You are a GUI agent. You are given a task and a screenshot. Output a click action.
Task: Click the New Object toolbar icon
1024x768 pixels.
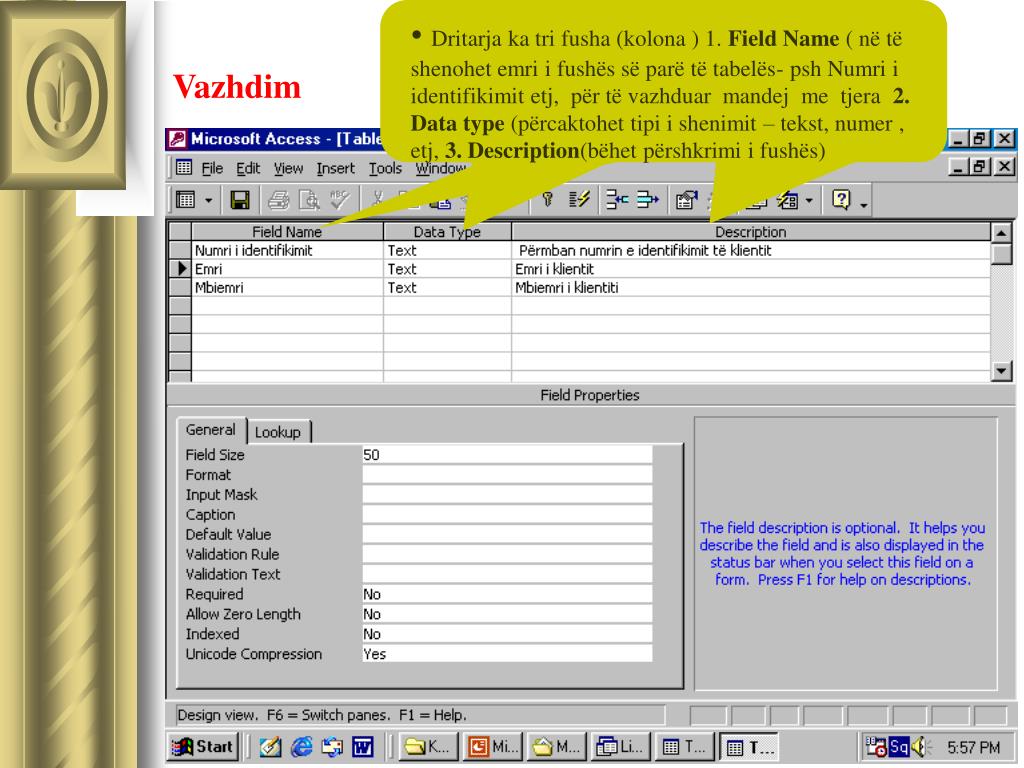pos(788,200)
